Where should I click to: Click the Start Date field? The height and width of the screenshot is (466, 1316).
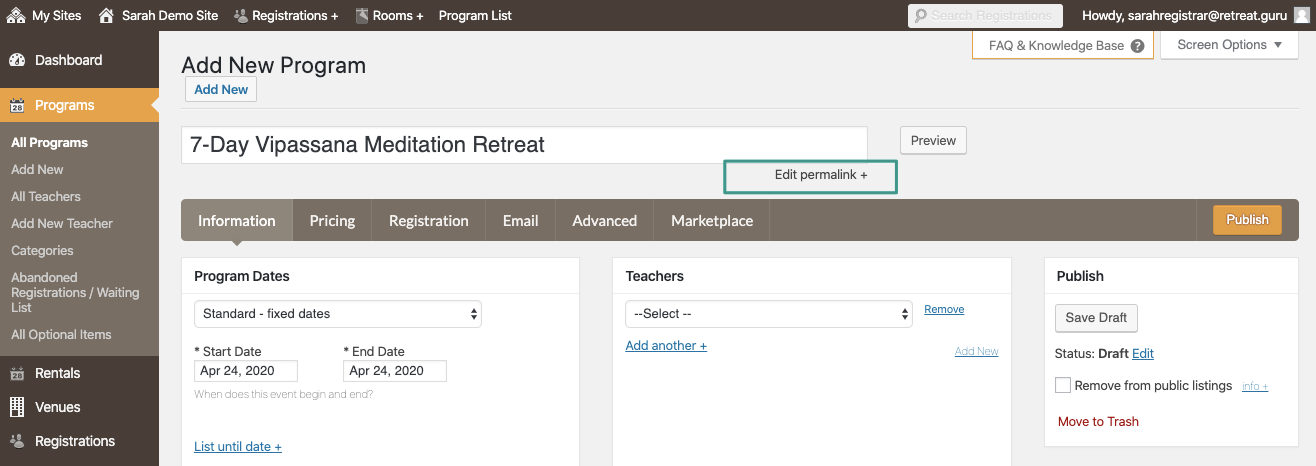246,371
